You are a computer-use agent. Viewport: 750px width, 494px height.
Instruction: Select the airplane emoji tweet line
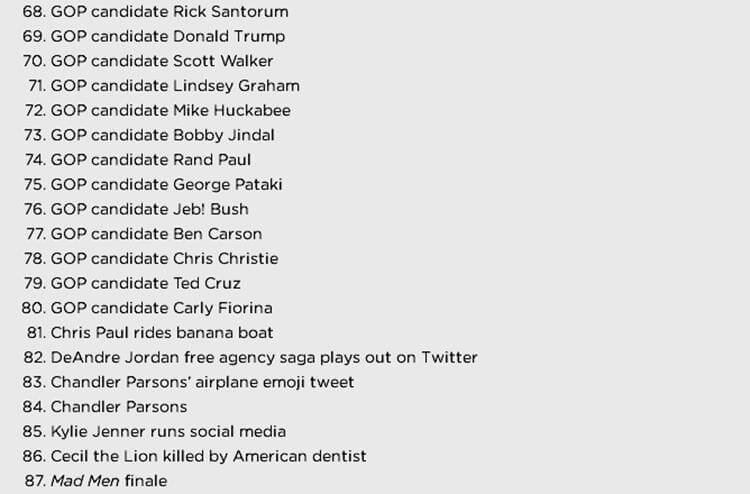tap(188, 382)
